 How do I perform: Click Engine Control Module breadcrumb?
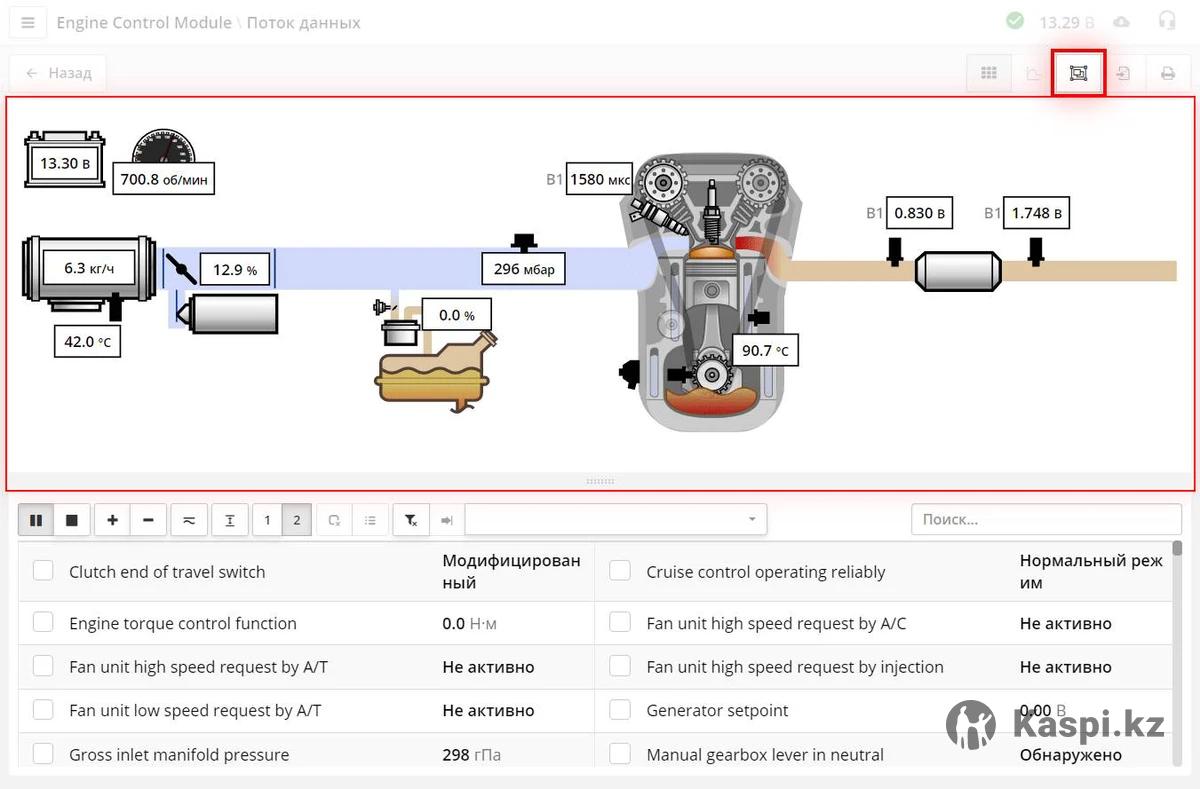click(x=143, y=22)
